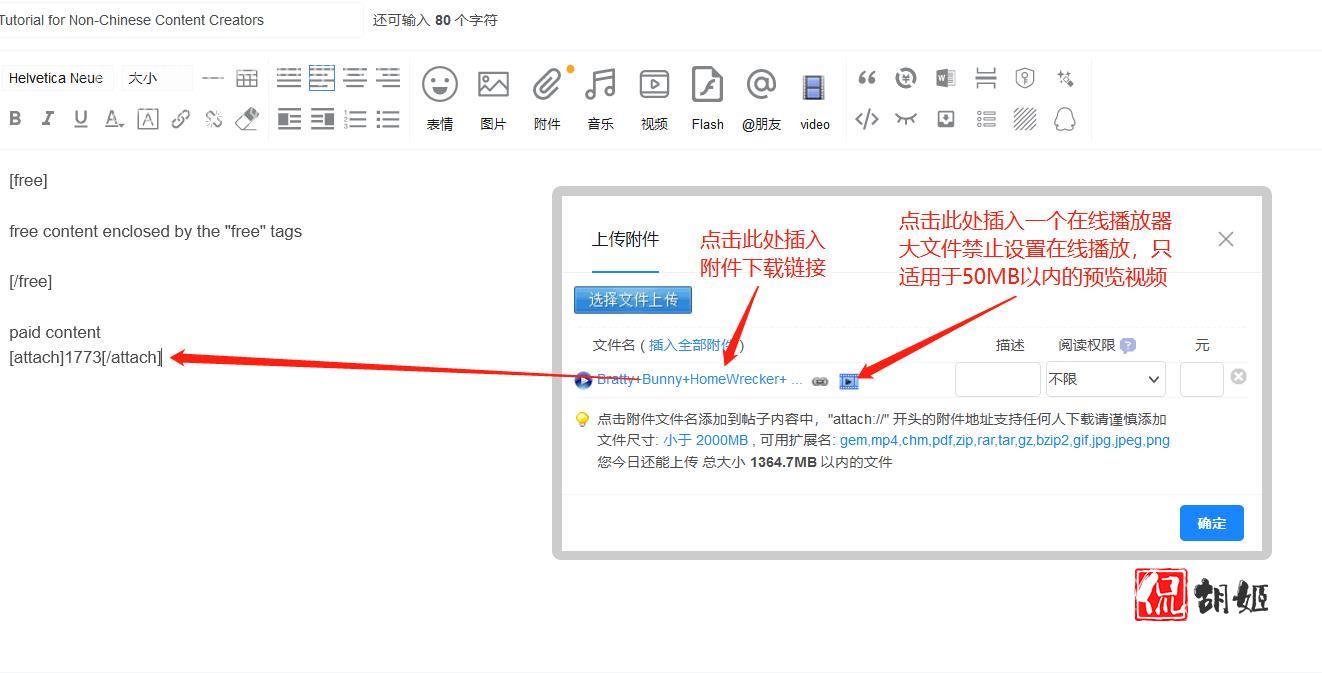Toggle italic formatting
The image size is (1322, 673).
(47, 119)
